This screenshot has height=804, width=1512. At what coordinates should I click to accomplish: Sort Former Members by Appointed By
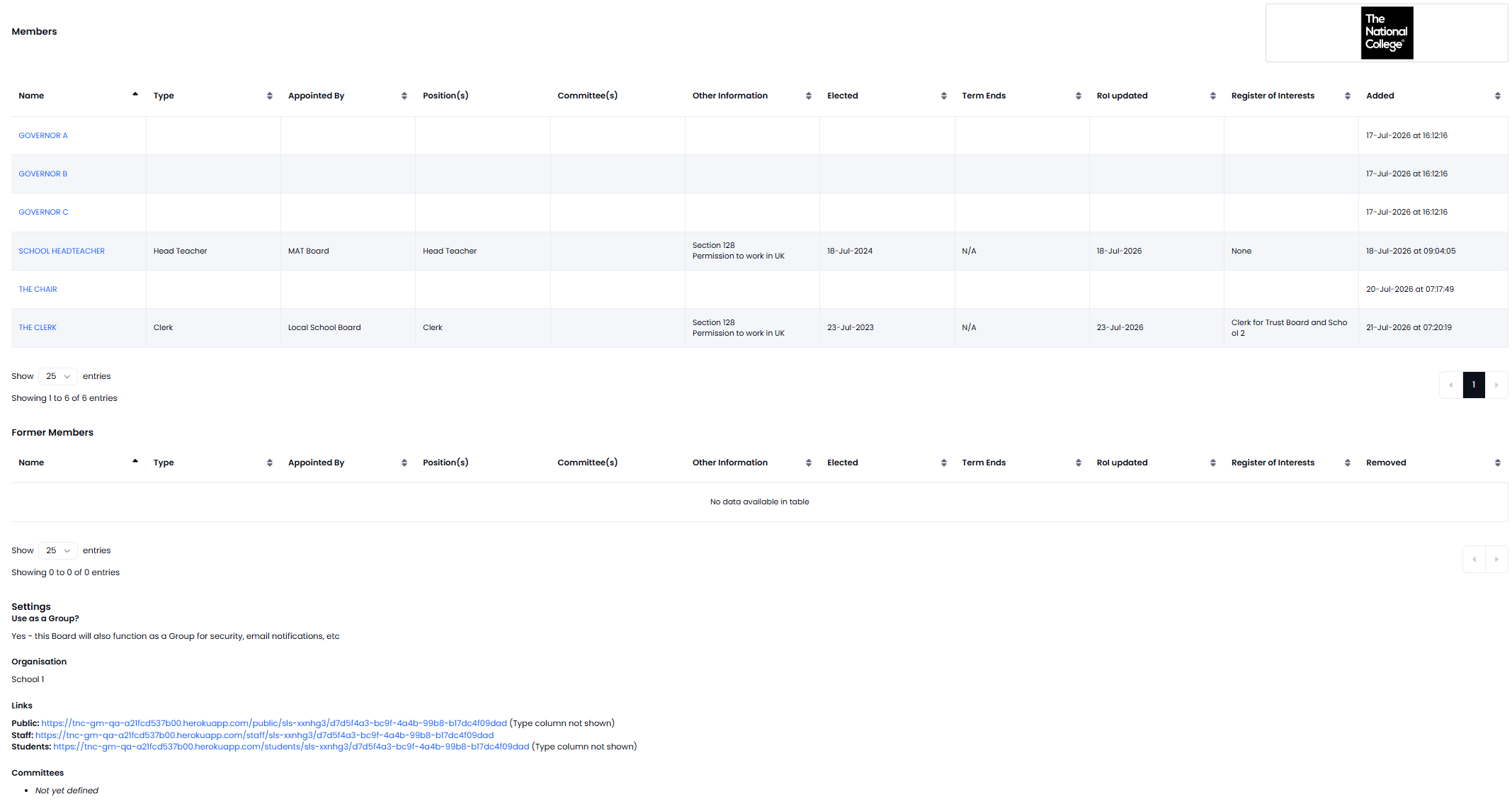tap(347, 463)
